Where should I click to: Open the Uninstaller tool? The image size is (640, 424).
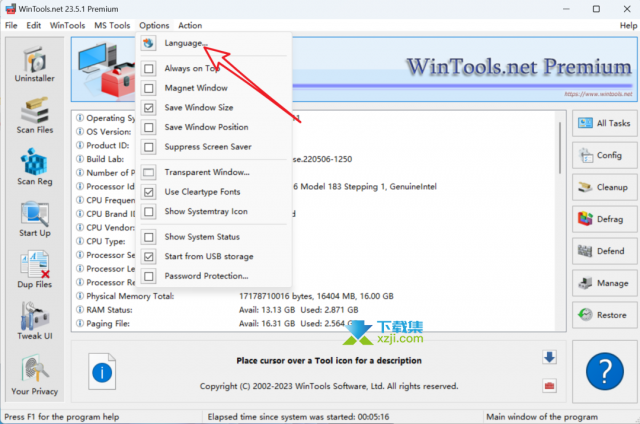pos(35,64)
